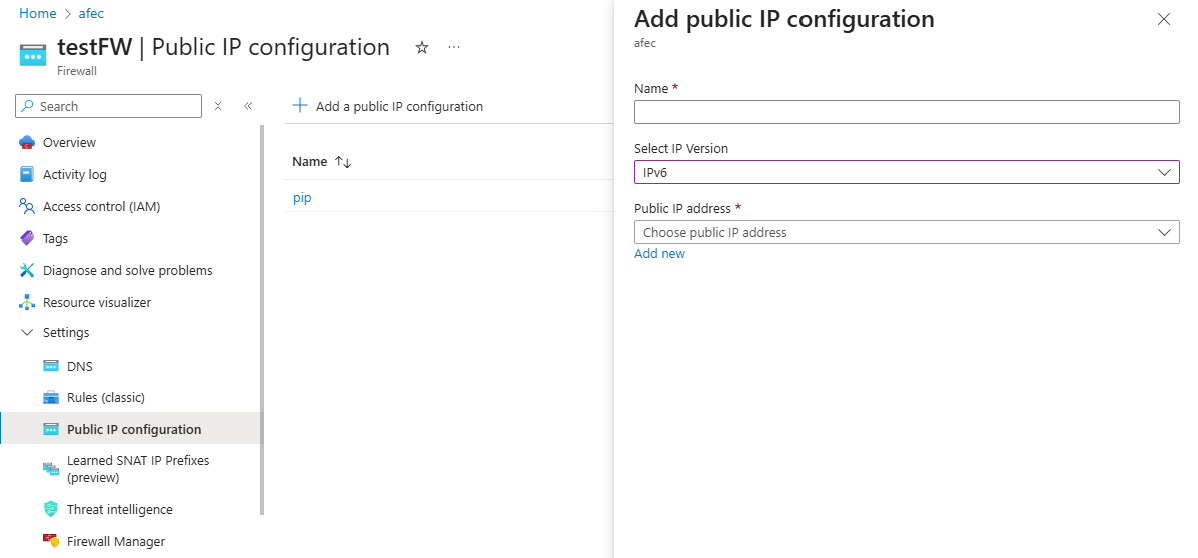Click the Tags purple tag icon

[28, 238]
